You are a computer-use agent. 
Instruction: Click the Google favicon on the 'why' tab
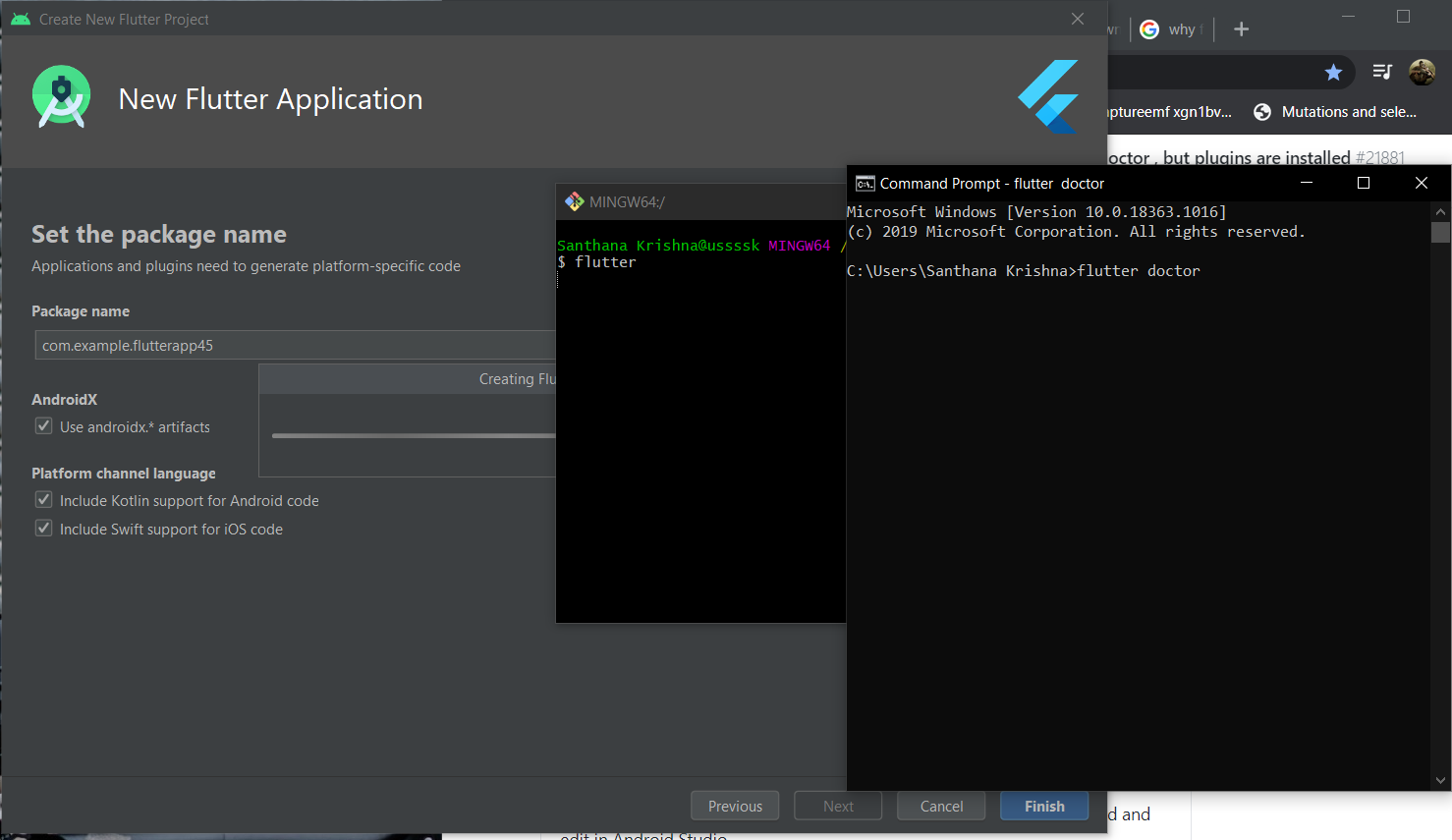tap(1148, 29)
